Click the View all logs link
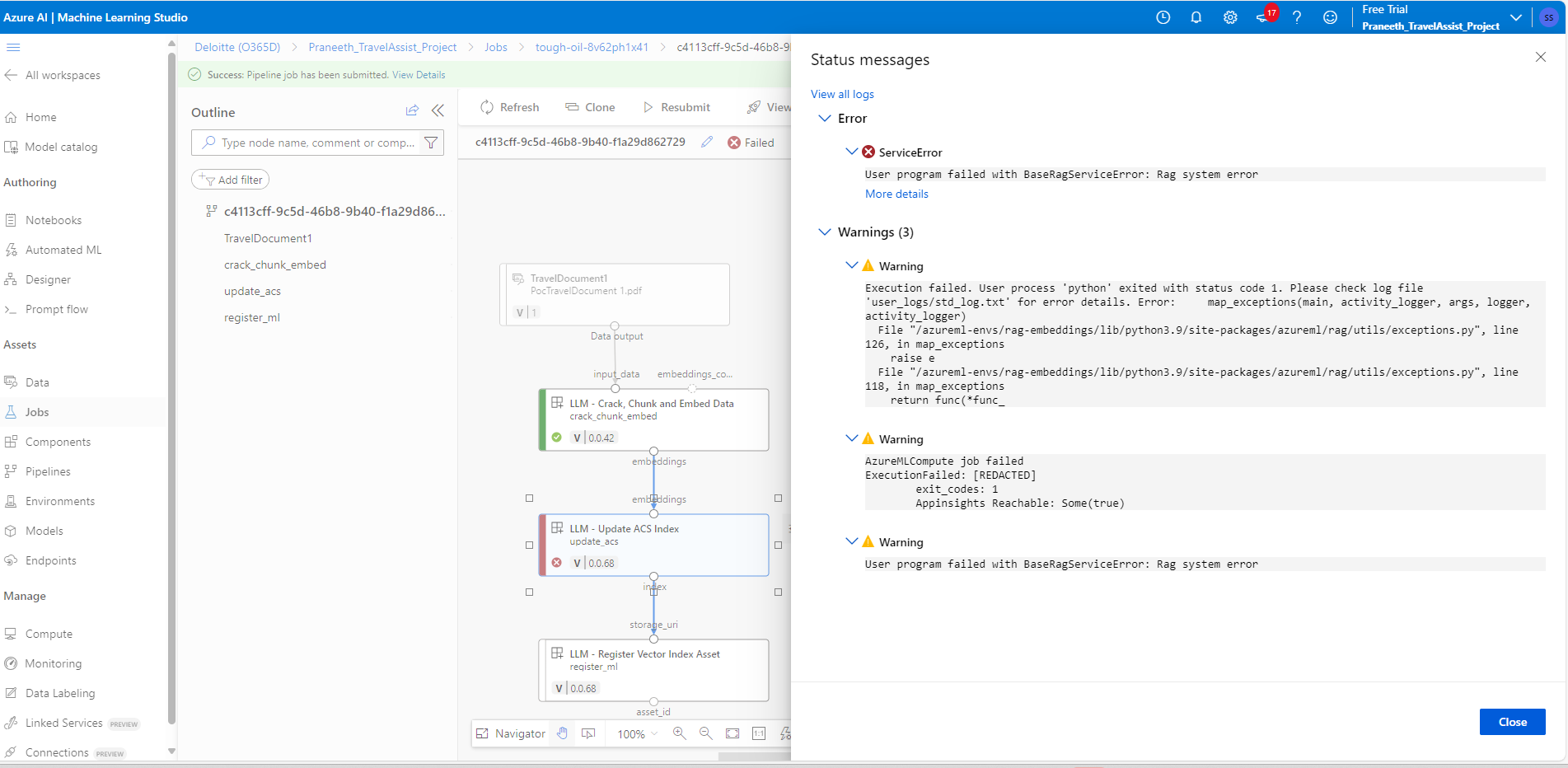This screenshot has width=1568, height=768. point(841,94)
